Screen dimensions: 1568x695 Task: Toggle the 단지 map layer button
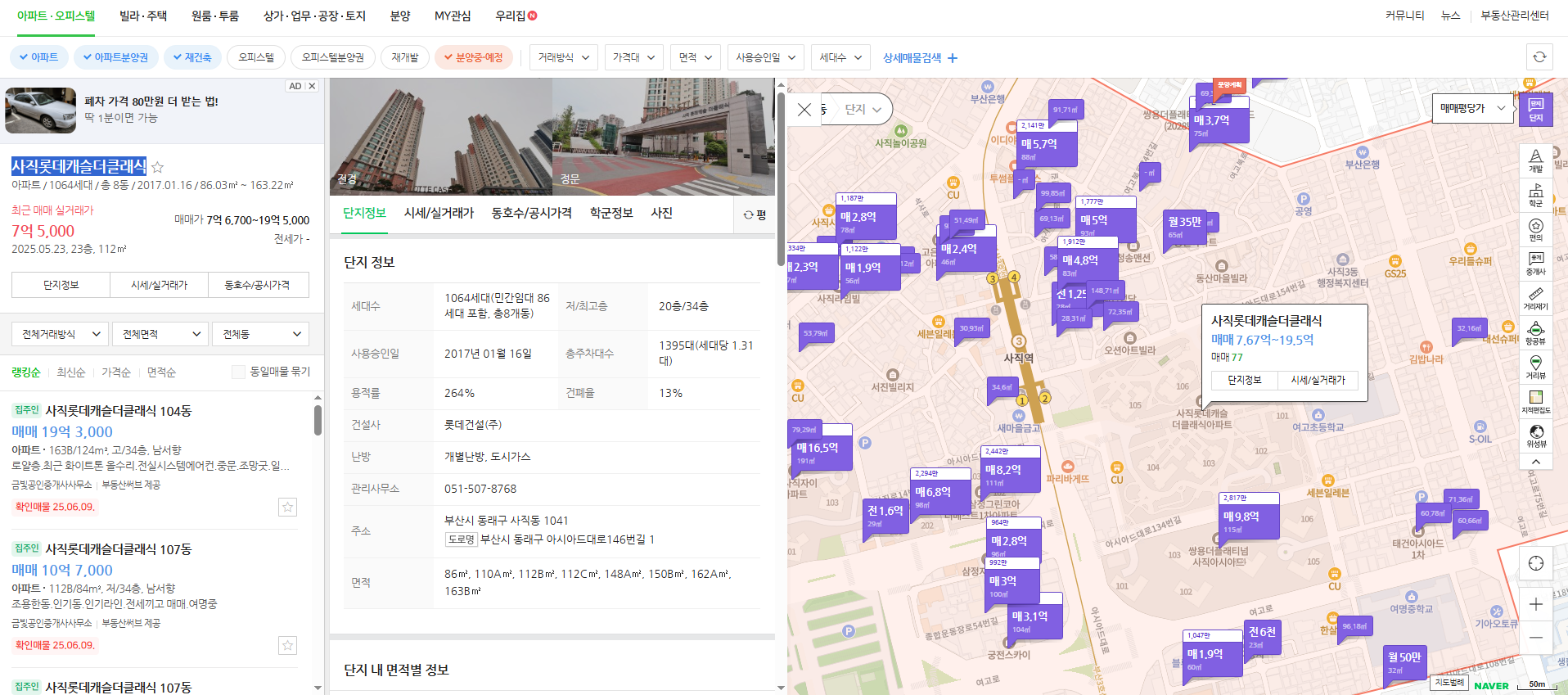[x=1535, y=109]
